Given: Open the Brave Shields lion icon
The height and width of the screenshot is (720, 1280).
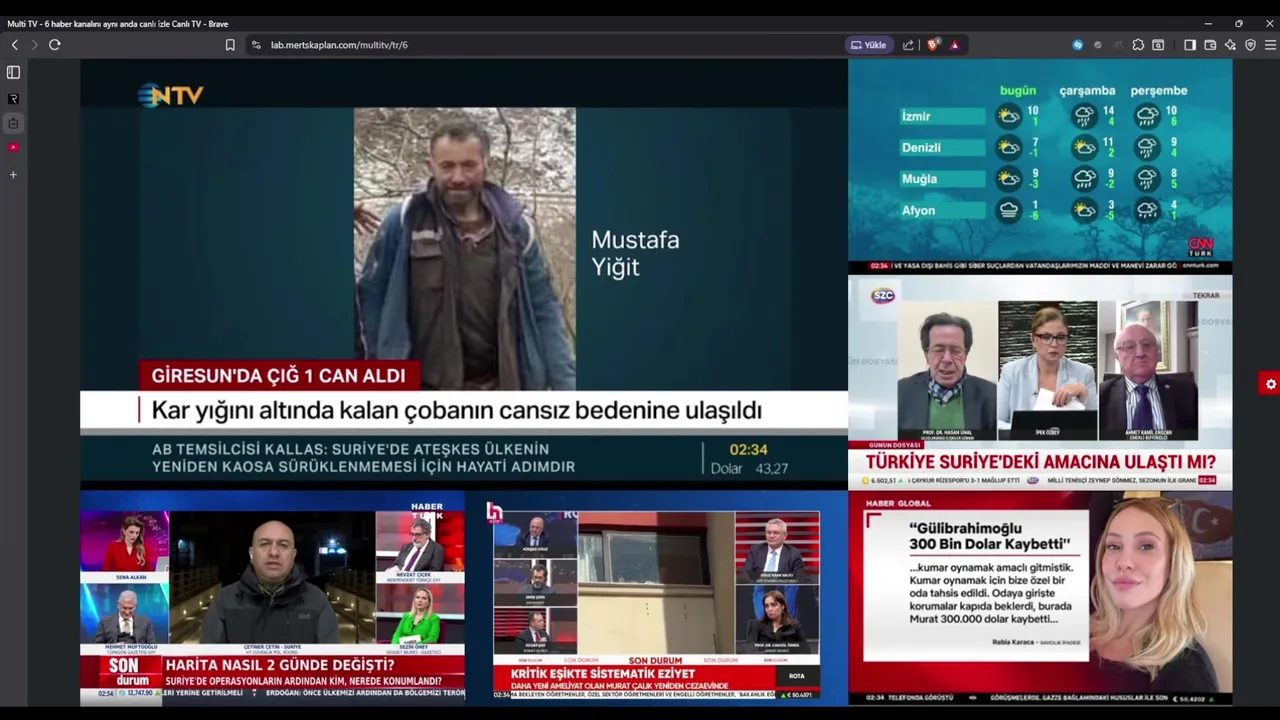Looking at the screenshot, I should (933, 45).
